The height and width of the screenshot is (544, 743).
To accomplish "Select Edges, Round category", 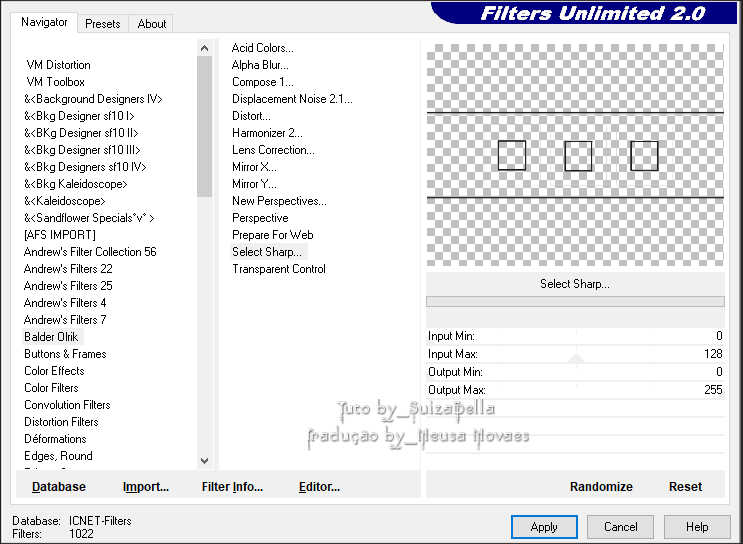I will click(58, 456).
